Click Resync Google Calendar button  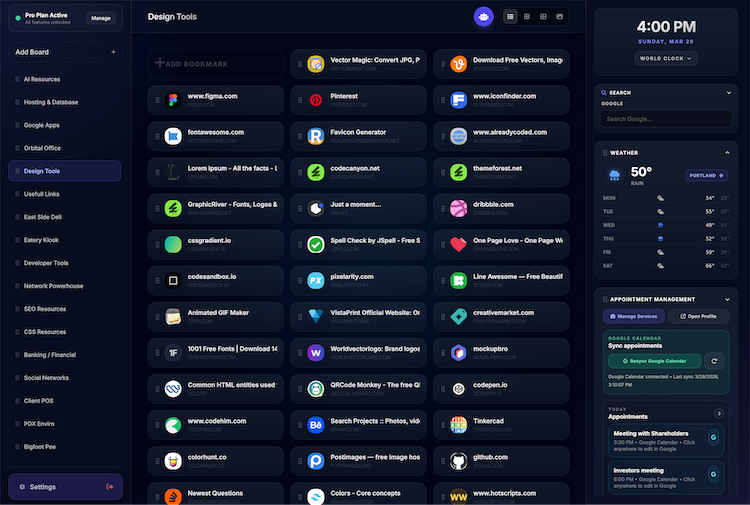pos(654,361)
